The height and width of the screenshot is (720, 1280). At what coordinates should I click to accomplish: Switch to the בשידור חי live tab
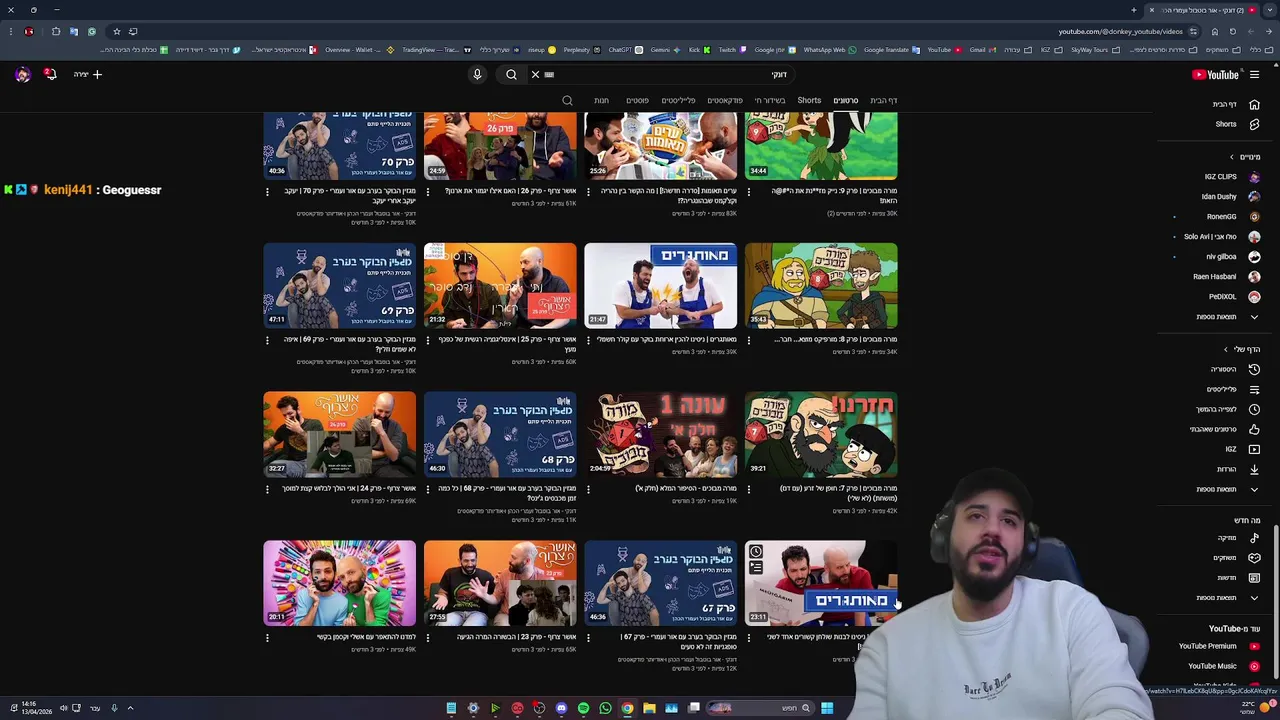[770, 100]
